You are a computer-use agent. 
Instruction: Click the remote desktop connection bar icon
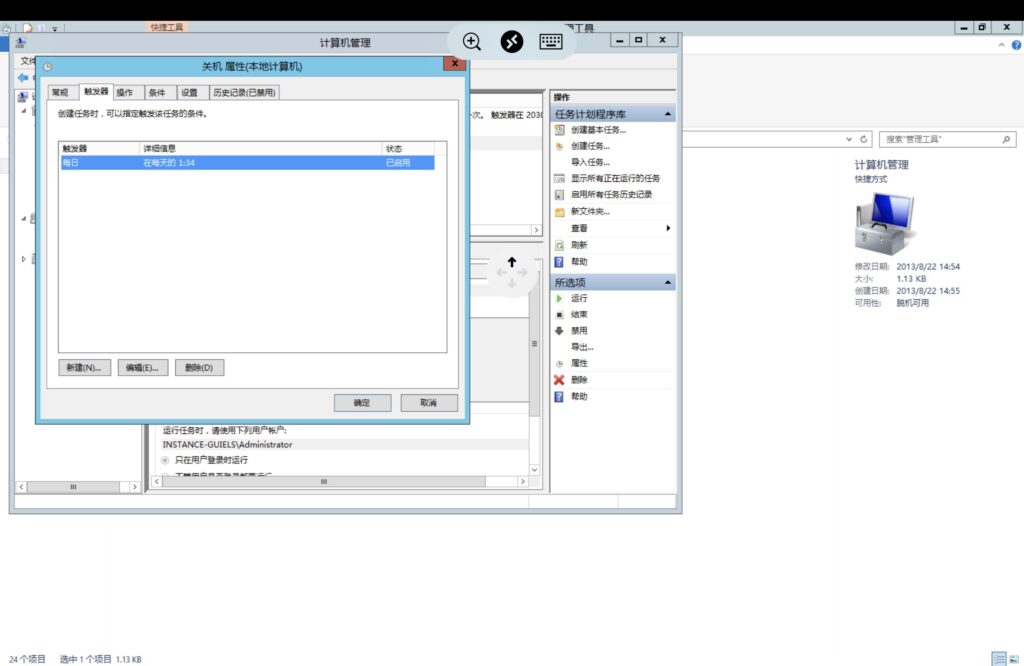(x=512, y=41)
